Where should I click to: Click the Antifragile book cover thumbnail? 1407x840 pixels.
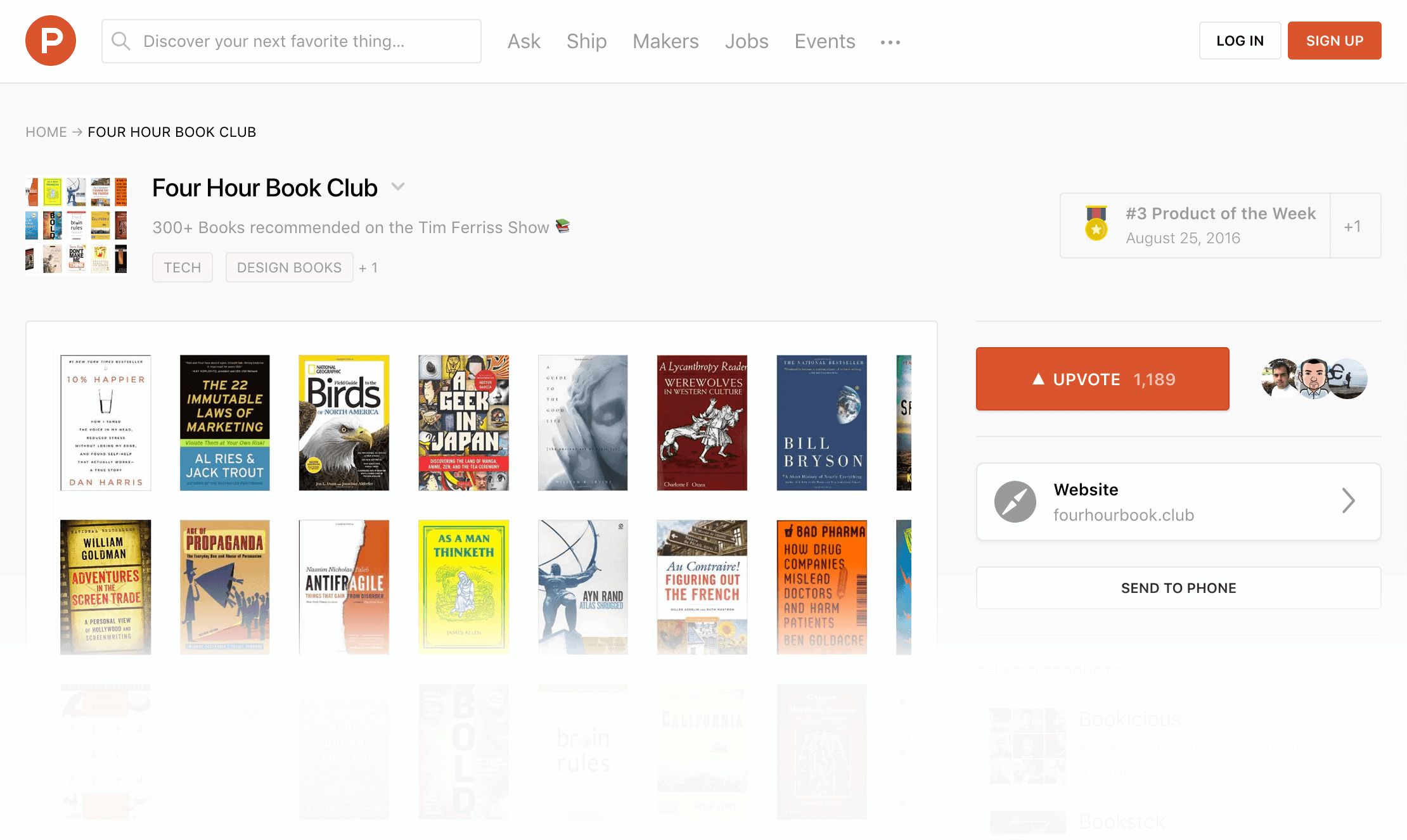344,586
